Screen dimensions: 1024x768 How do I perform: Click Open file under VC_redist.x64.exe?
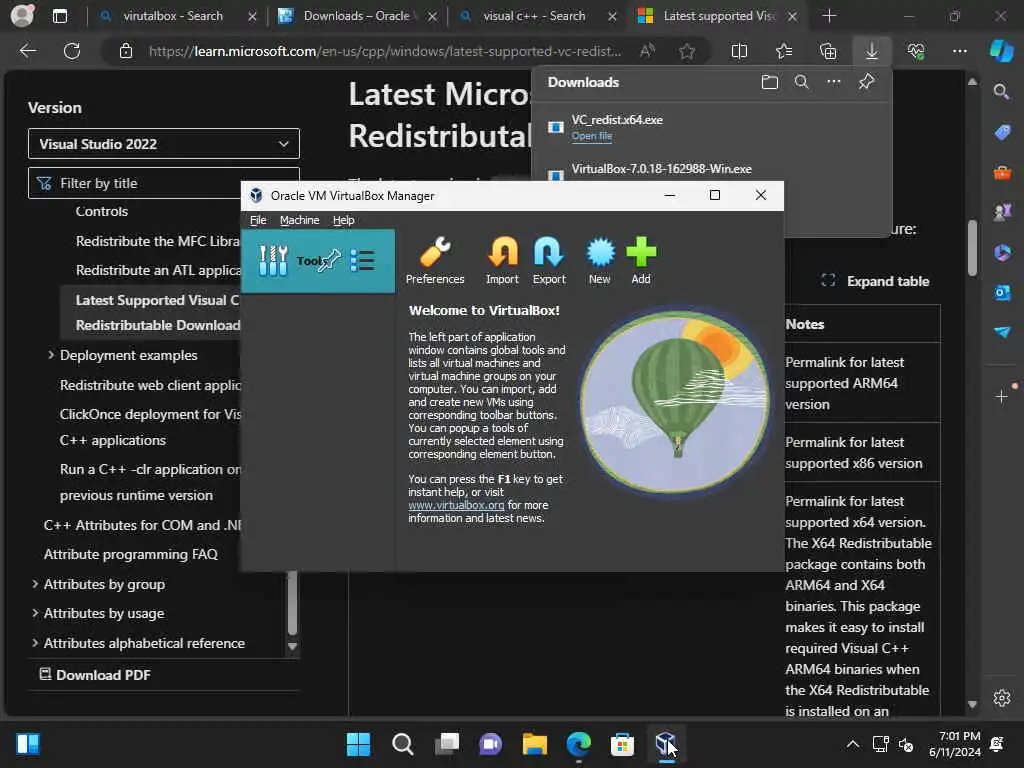[592, 136]
